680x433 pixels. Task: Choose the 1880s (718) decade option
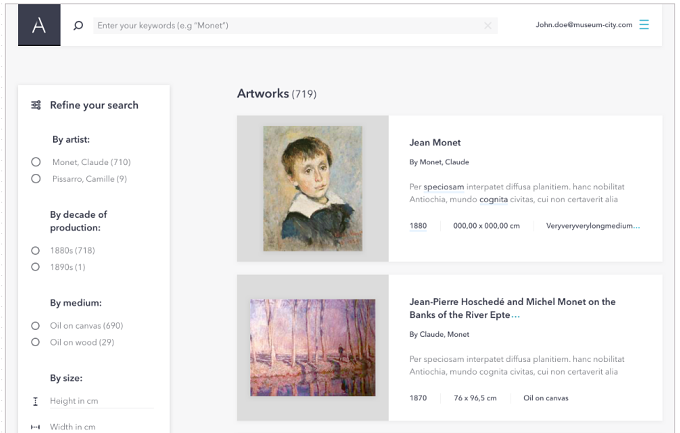(36, 250)
